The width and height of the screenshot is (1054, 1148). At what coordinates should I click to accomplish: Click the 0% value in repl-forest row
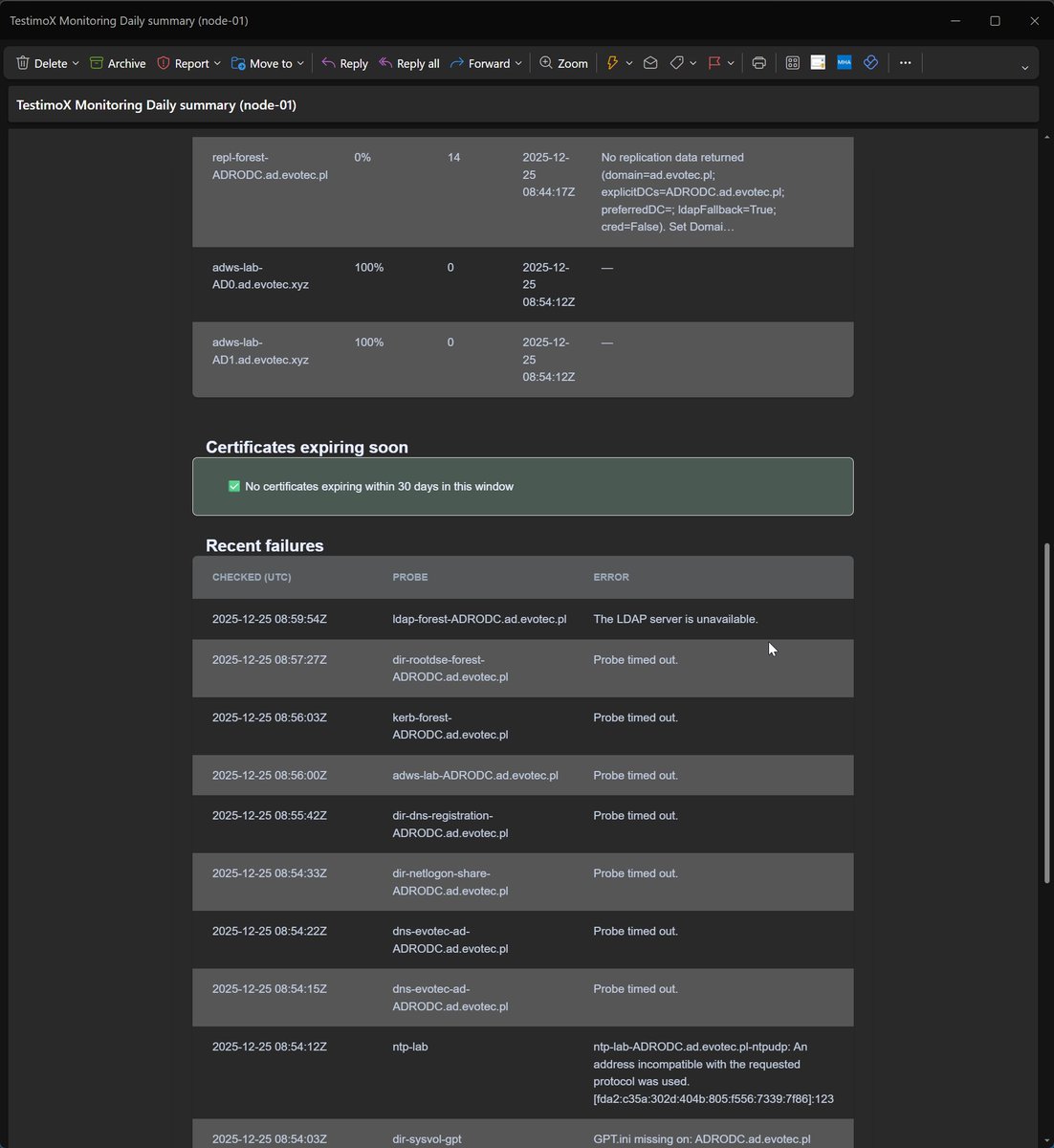[x=362, y=157]
